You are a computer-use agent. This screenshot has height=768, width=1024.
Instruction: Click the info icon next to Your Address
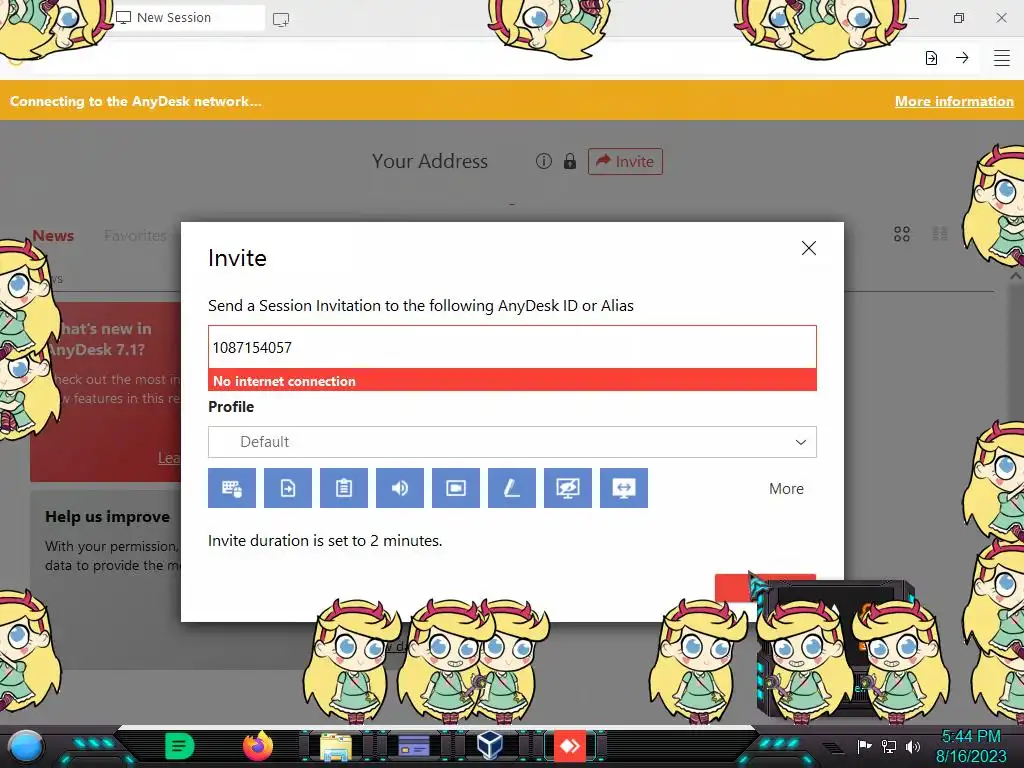tap(543, 161)
